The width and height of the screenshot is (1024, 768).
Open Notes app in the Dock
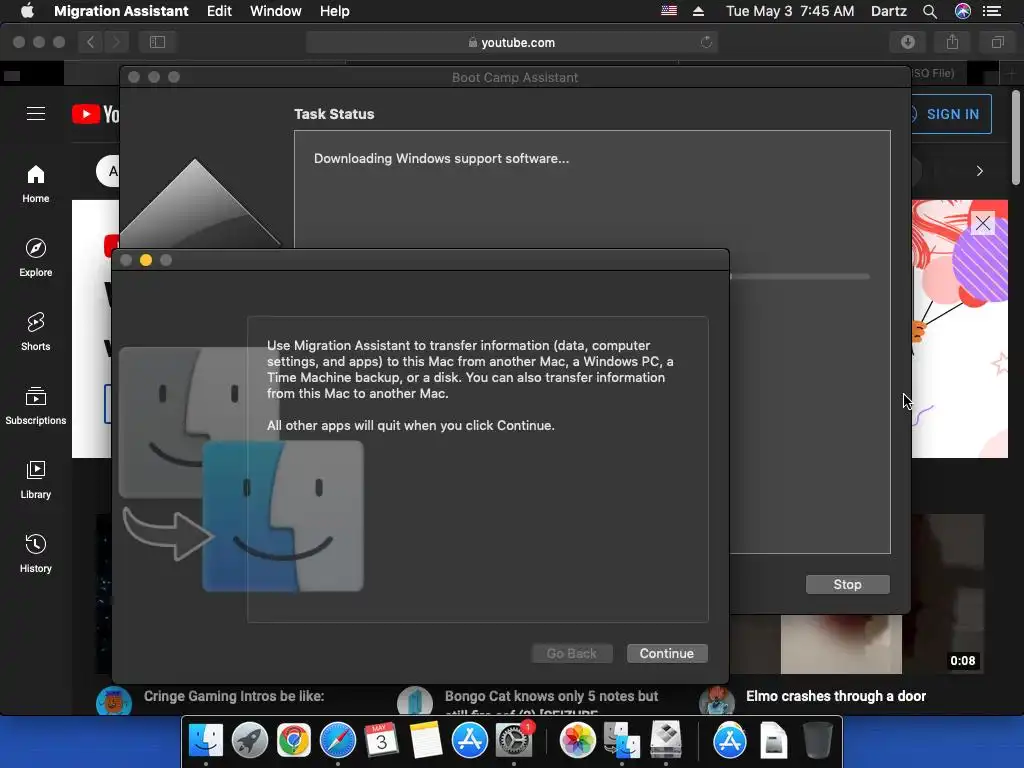point(425,740)
